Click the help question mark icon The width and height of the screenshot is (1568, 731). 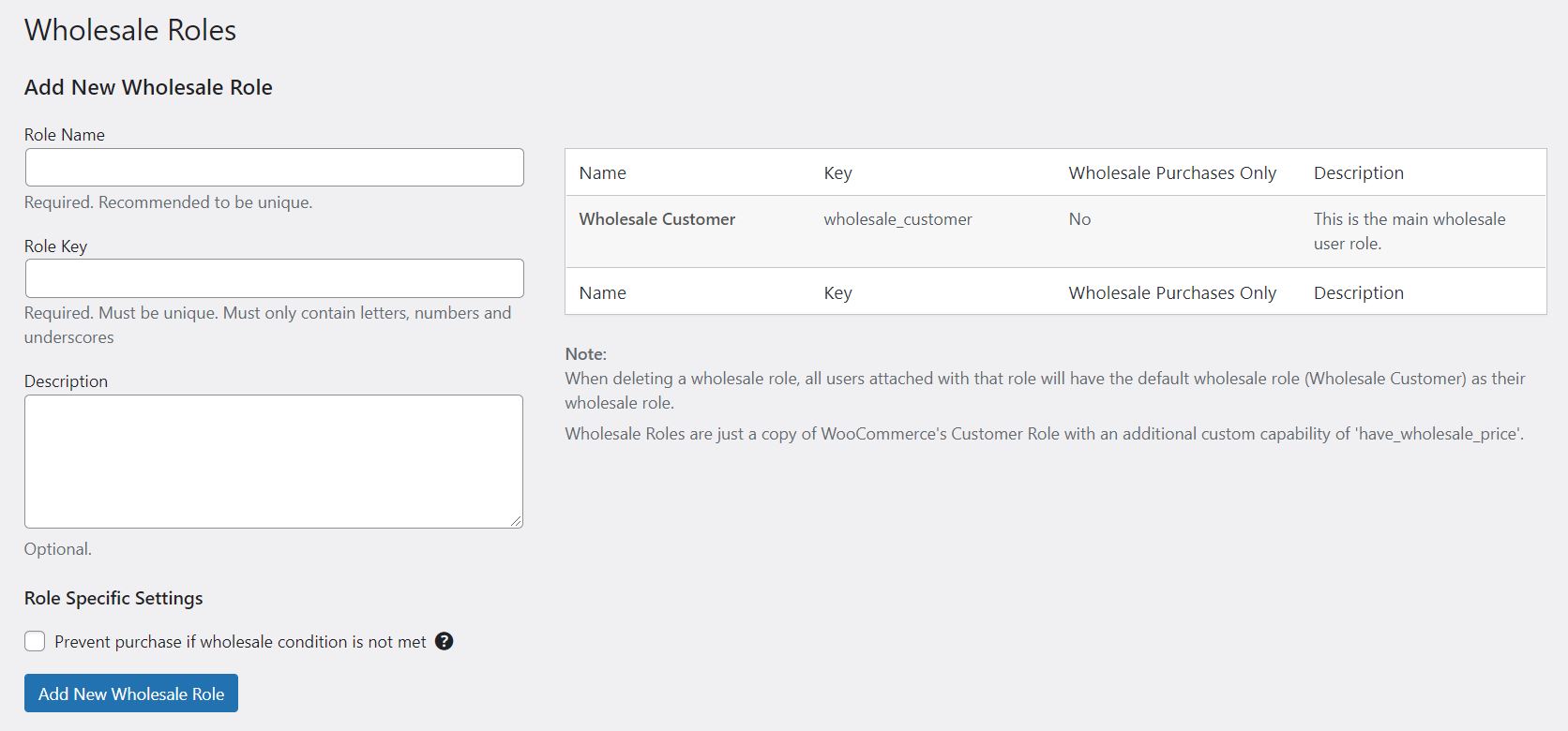coord(445,641)
